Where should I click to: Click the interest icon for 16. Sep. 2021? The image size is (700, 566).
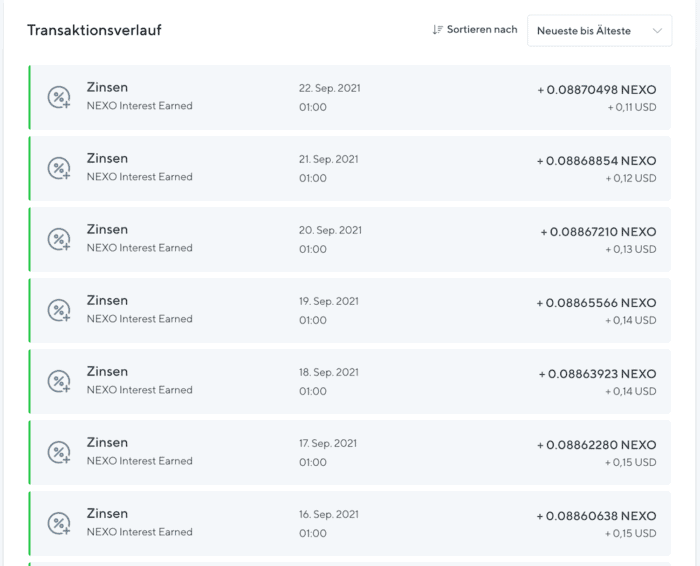pyautogui.click(x=59, y=523)
